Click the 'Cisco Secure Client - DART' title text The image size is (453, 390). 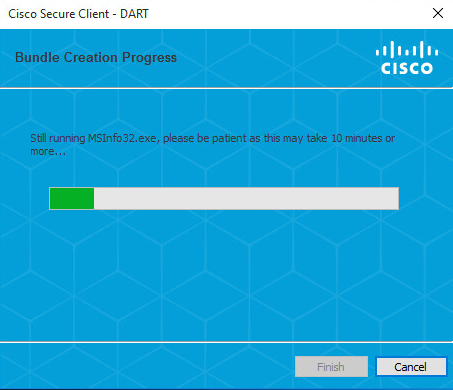(78, 14)
